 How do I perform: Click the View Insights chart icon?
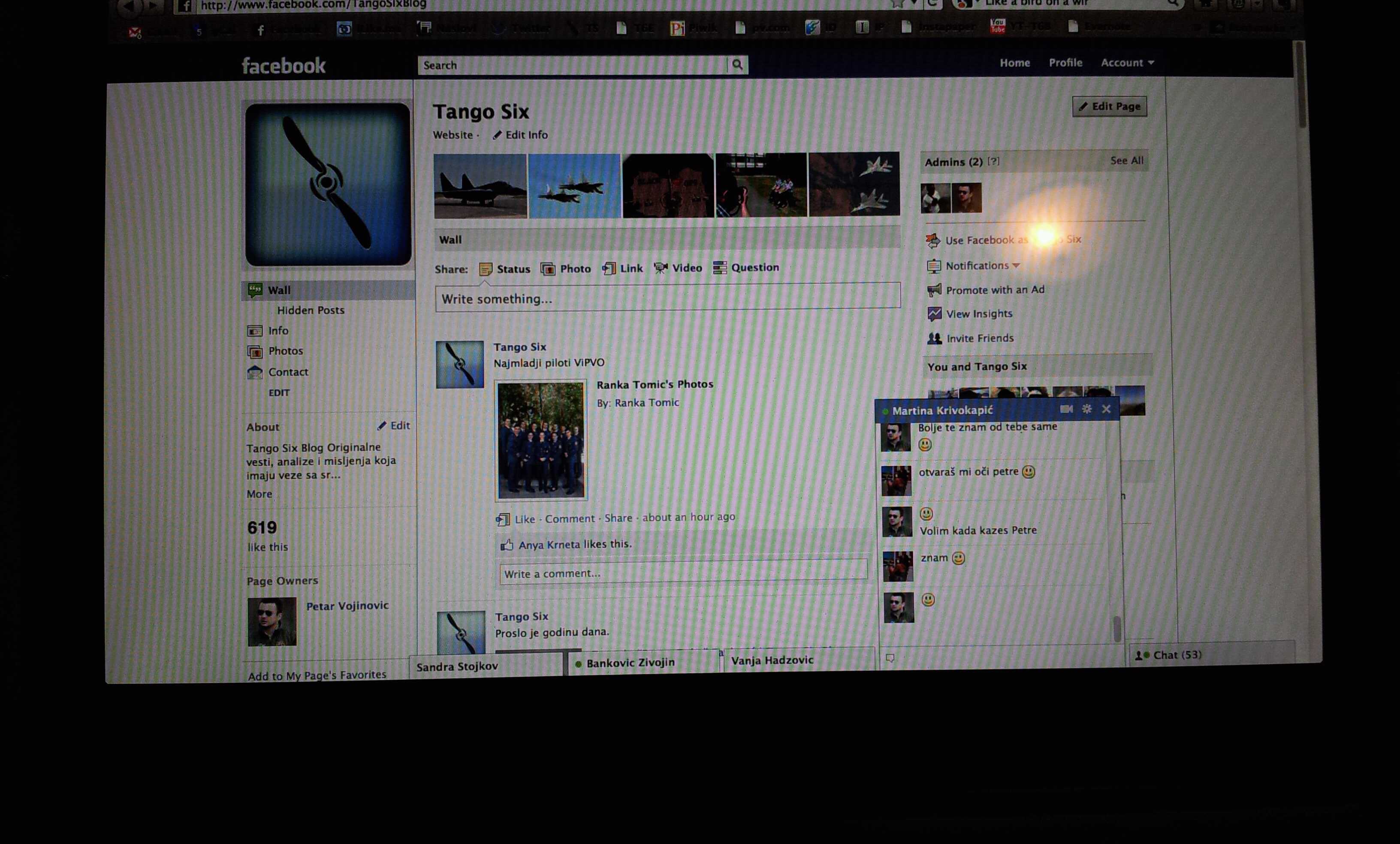[x=934, y=314]
